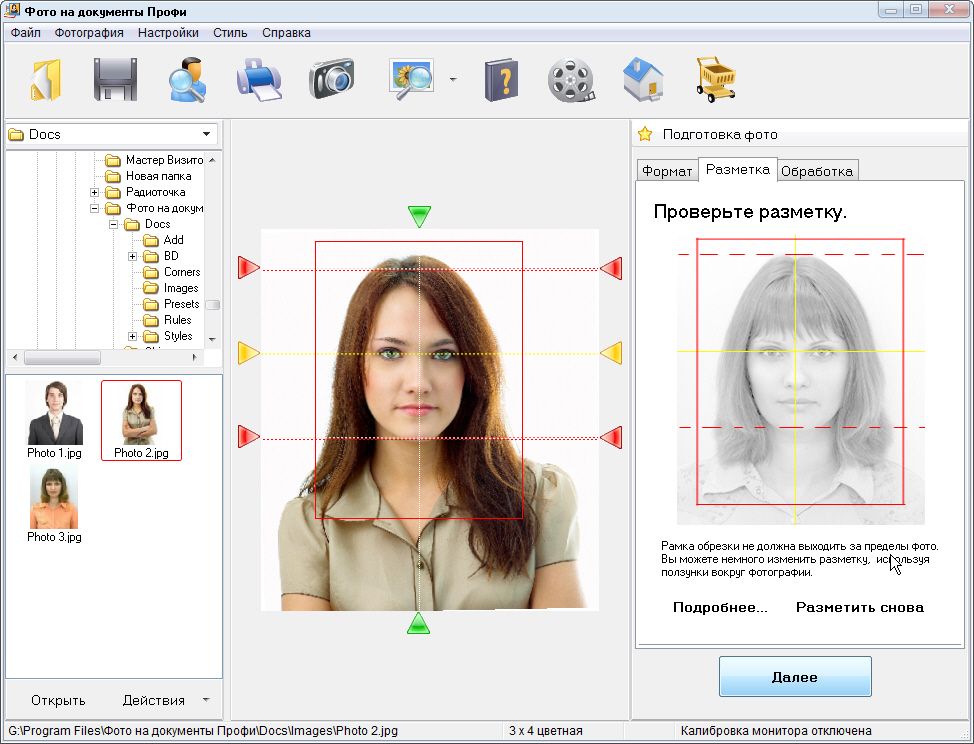Click the left yellow eye-line marker

tap(248, 353)
